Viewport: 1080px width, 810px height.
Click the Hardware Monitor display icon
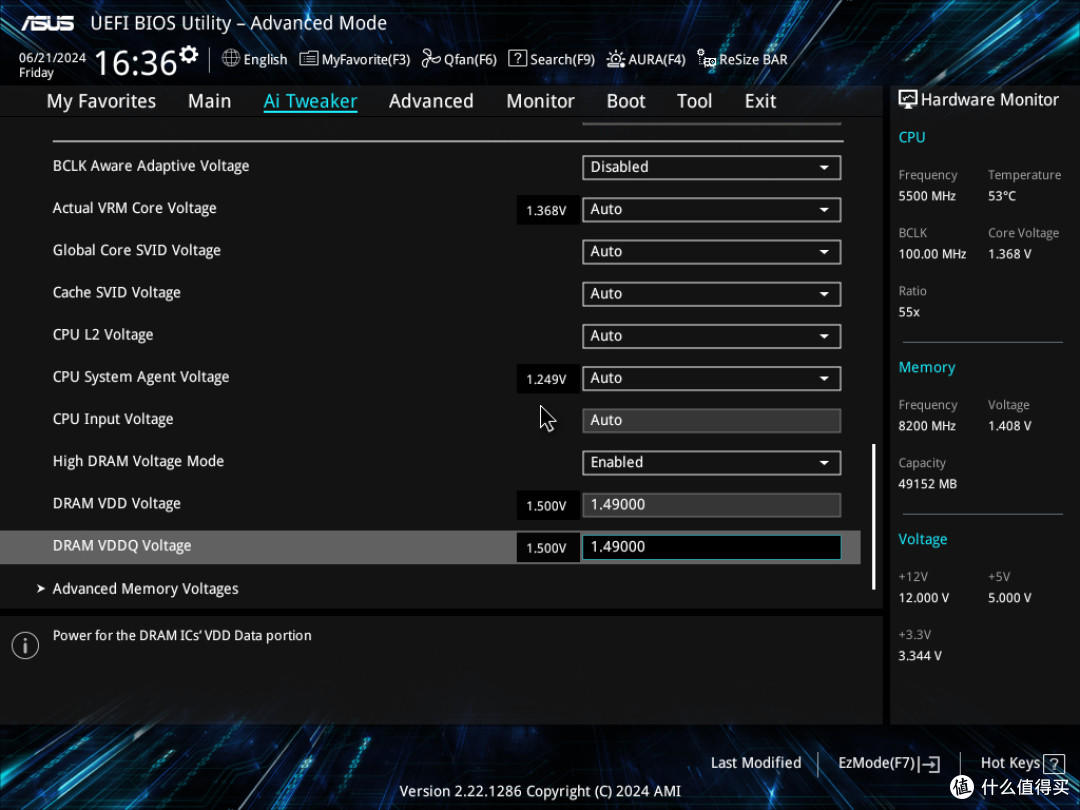pos(908,100)
